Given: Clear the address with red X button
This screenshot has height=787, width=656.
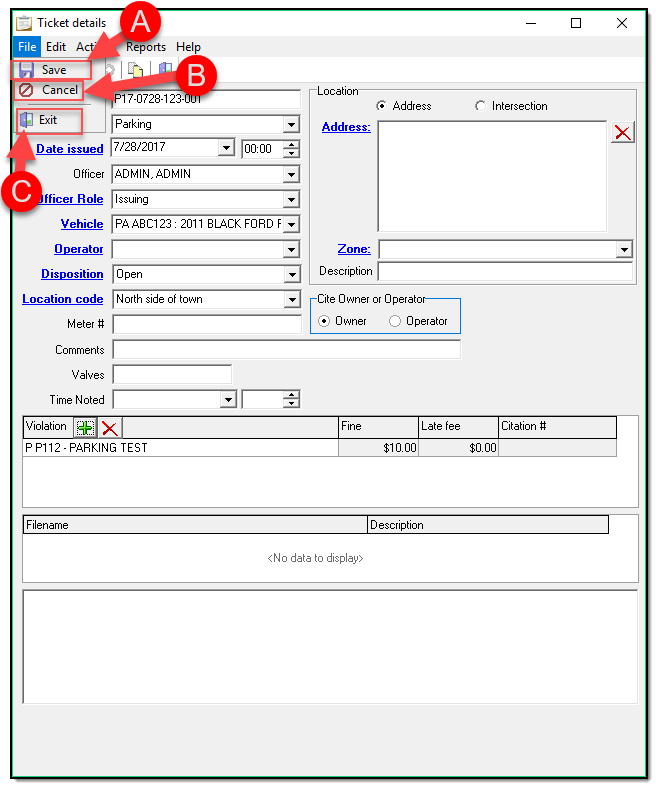Looking at the screenshot, I should 622,132.
